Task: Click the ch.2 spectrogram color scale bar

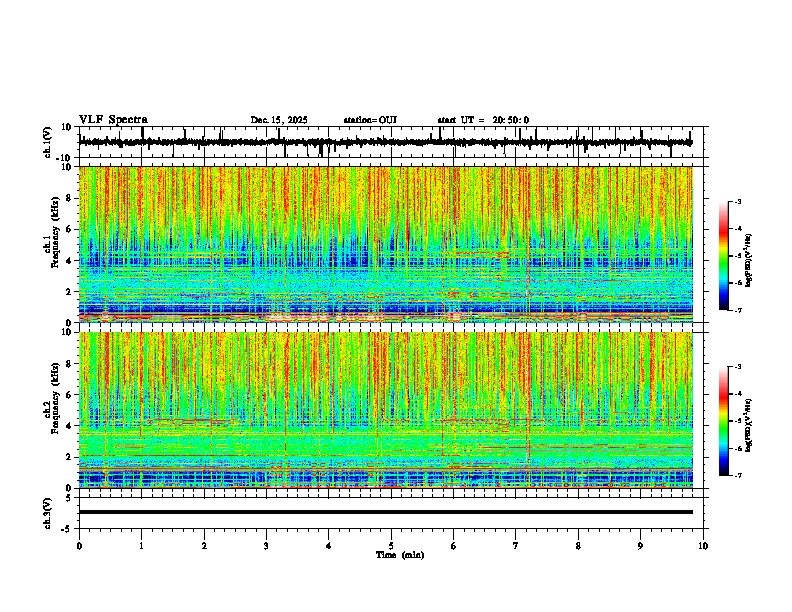Action: 724,421
